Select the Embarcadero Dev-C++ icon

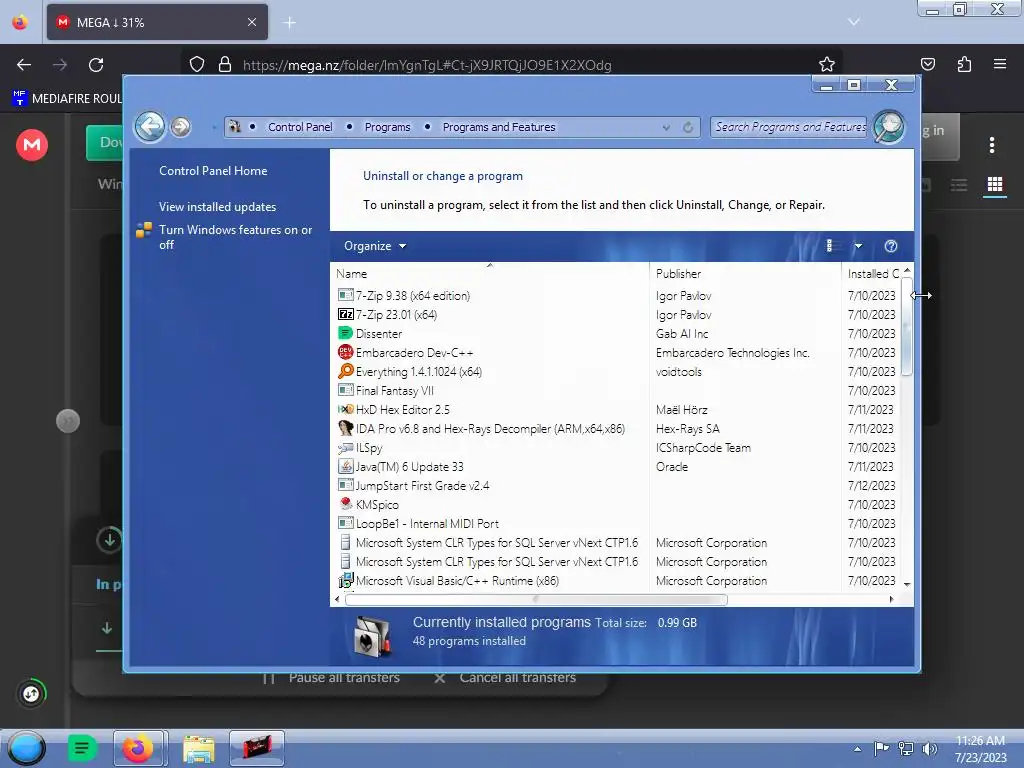pos(345,352)
